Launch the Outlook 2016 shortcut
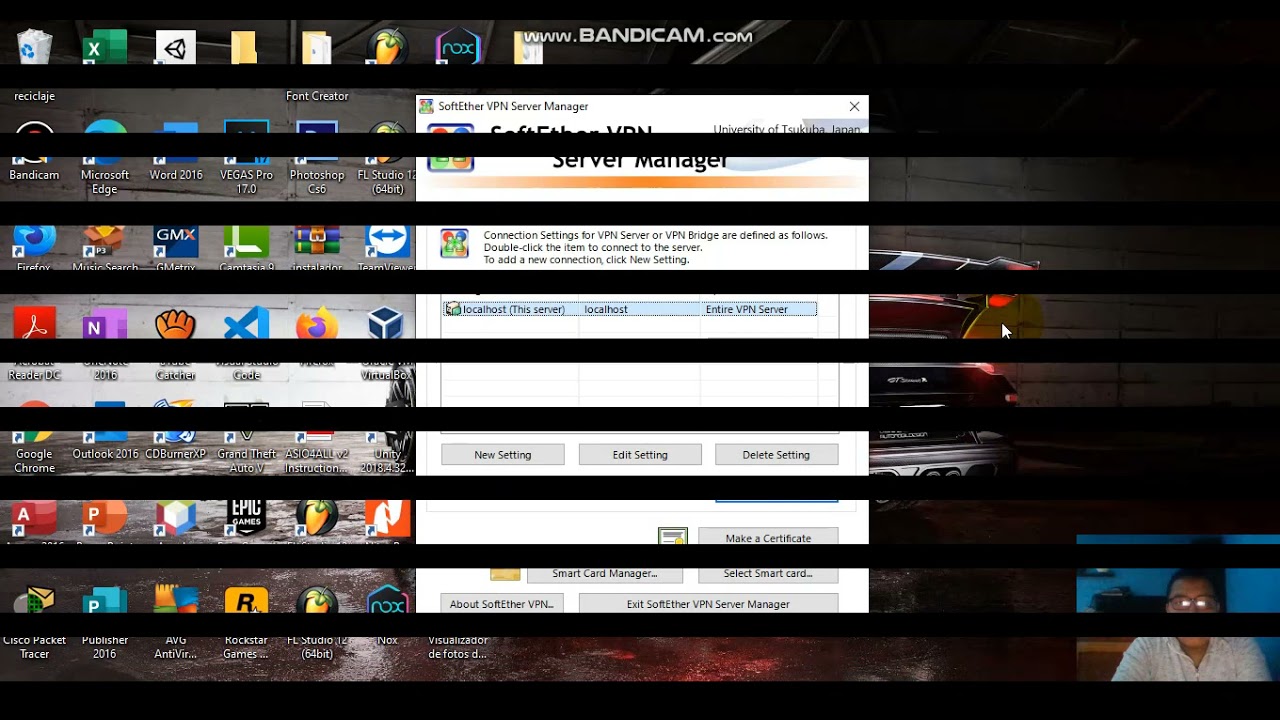This screenshot has height=720, width=1280. click(105, 422)
